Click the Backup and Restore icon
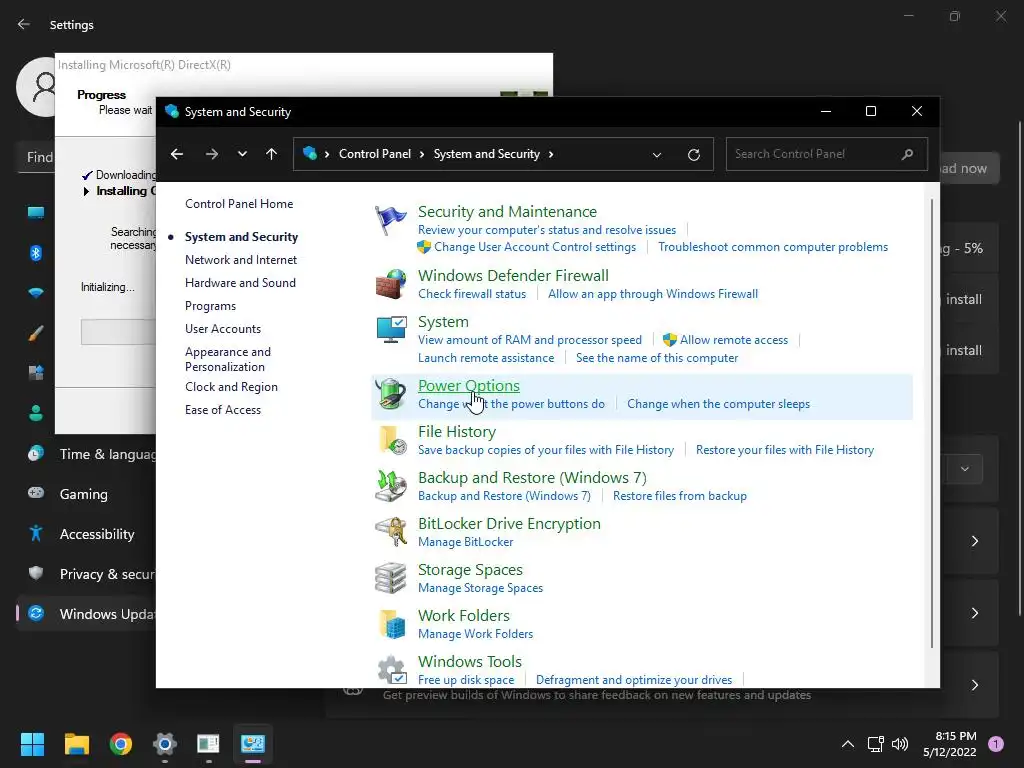Viewport: 1024px width, 768px height. point(391,486)
